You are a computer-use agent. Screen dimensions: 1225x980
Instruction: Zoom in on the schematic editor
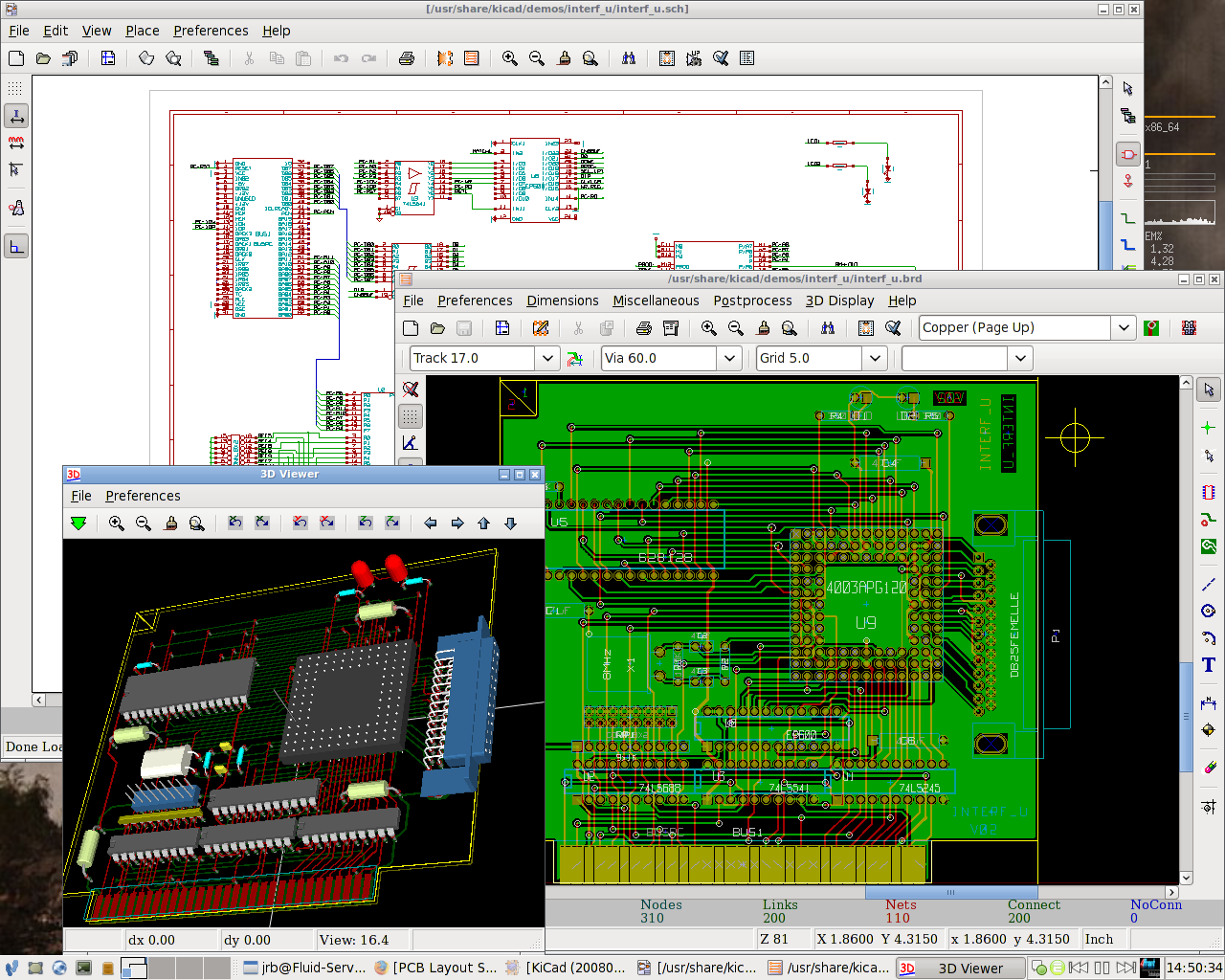(x=510, y=58)
